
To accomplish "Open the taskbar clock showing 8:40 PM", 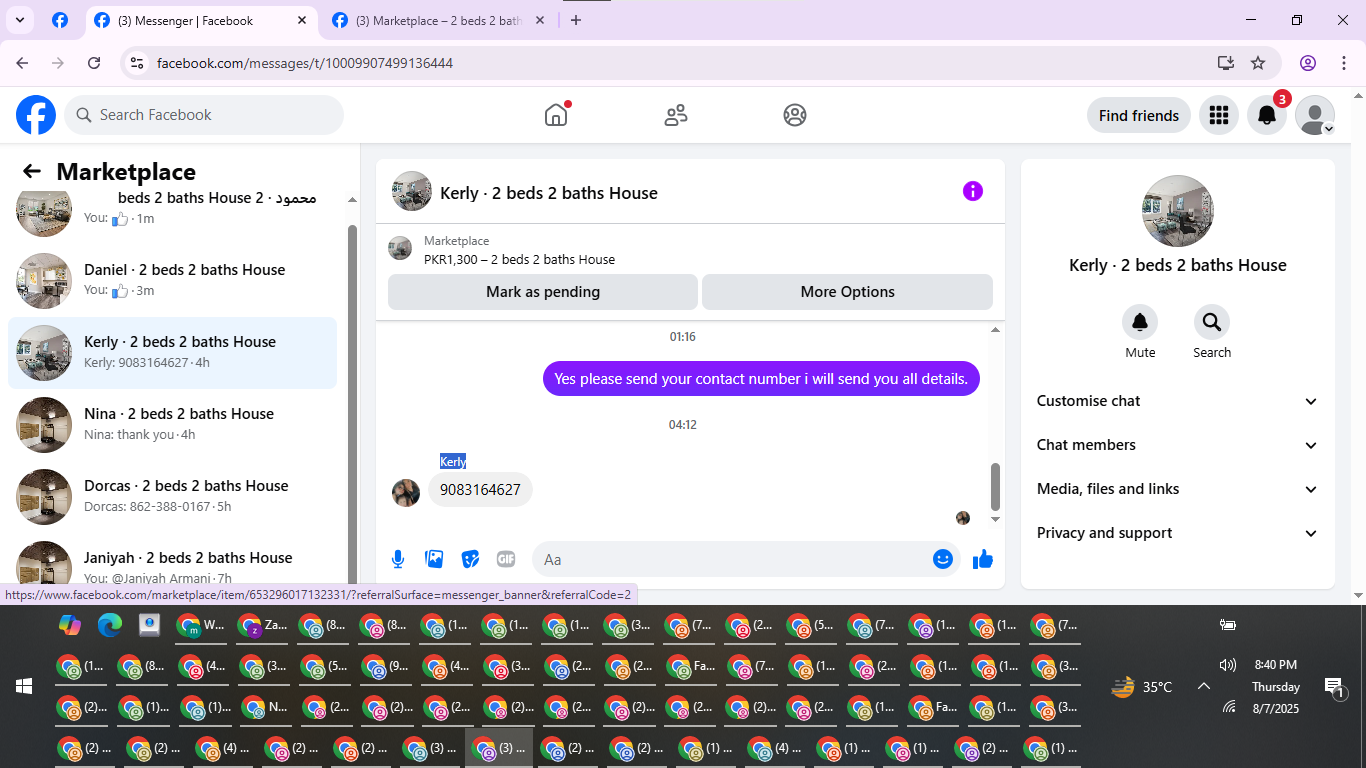I will tap(1276, 686).
